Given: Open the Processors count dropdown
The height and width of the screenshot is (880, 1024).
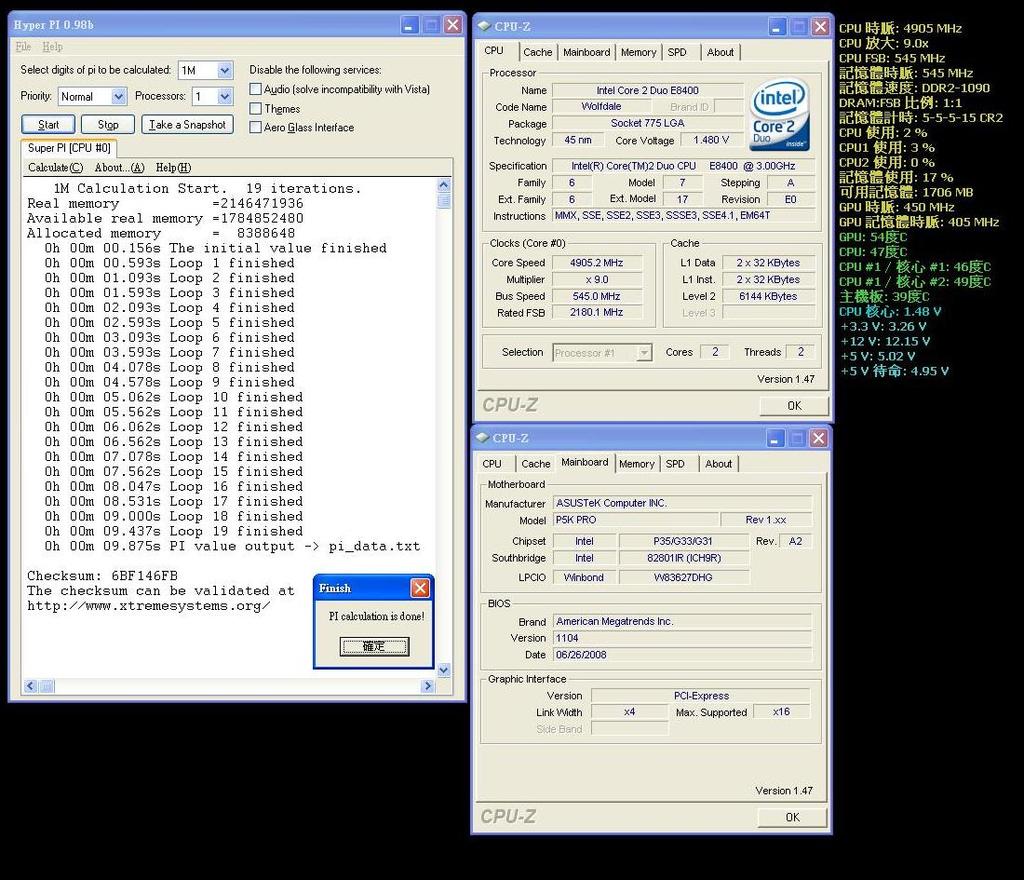Looking at the screenshot, I should click(x=225, y=97).
